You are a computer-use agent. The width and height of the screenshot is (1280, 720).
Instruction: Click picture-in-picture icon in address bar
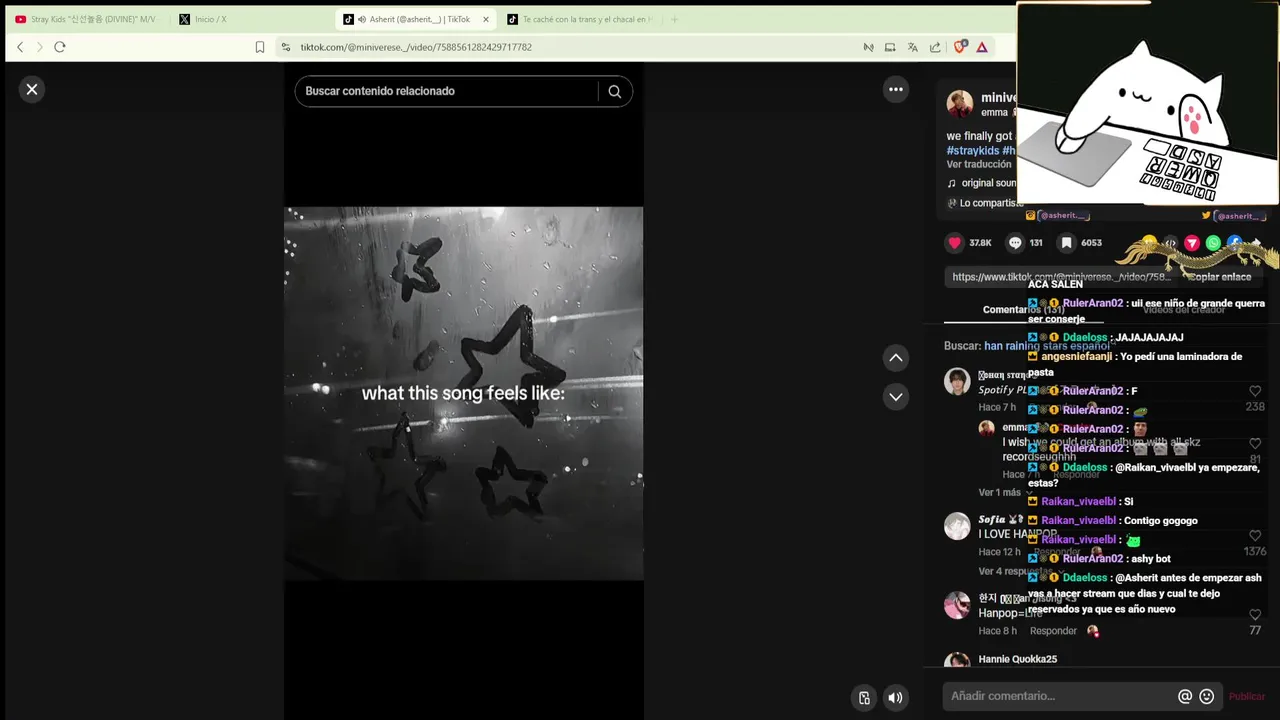(890, 47)
